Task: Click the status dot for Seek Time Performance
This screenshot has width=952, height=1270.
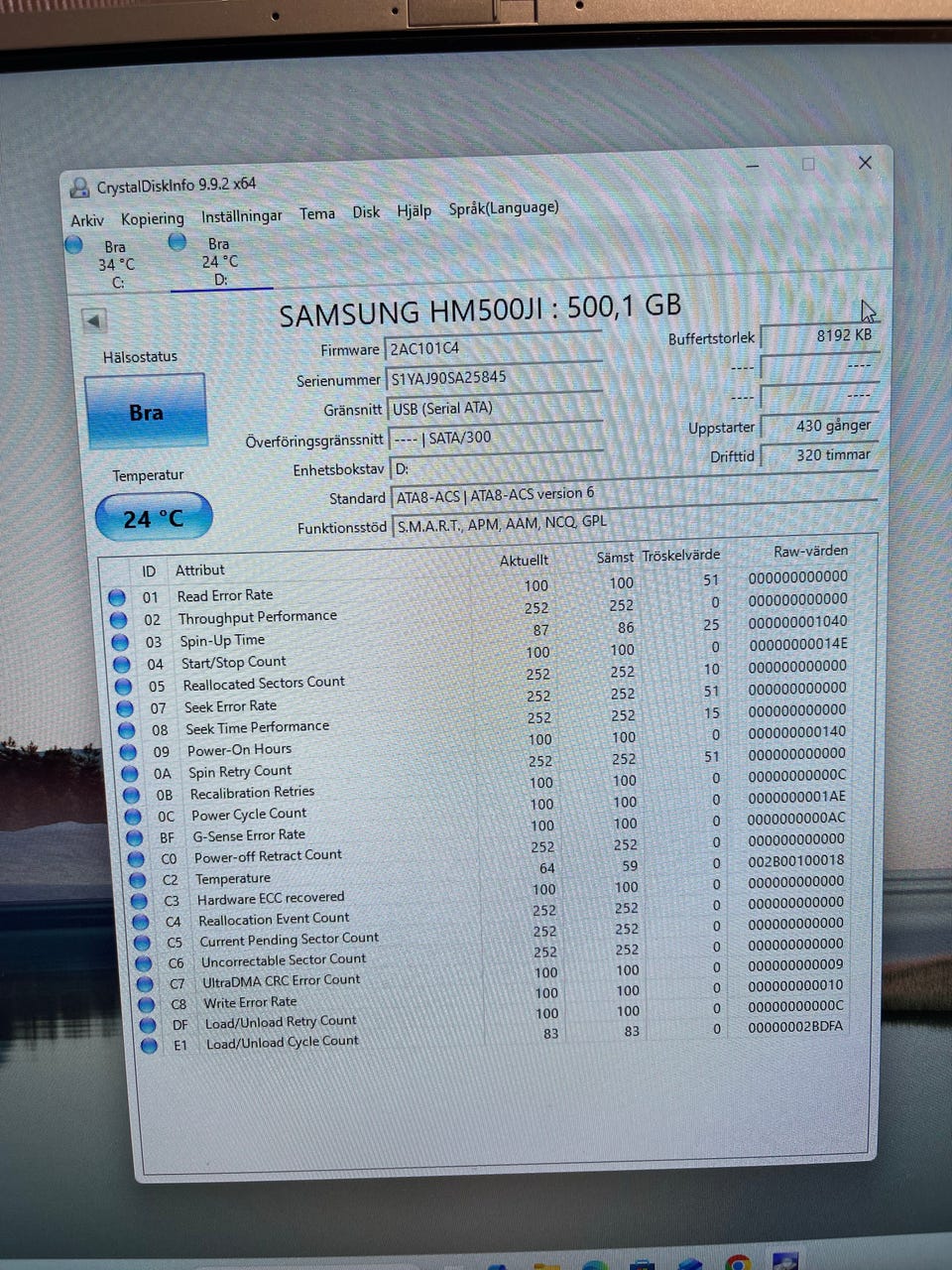Action: pos(127,729)
